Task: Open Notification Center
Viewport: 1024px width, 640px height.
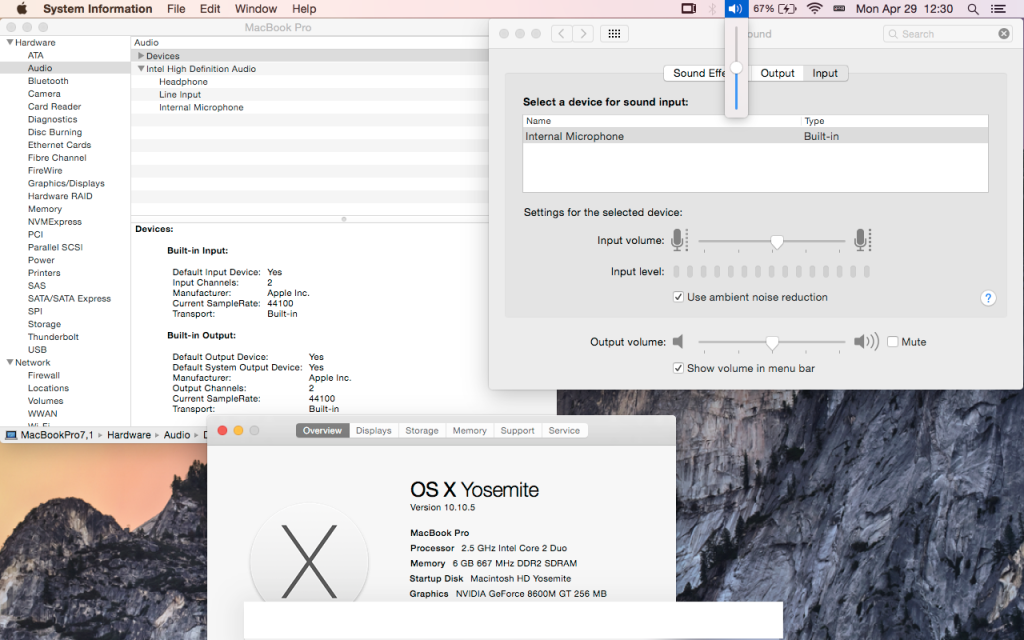Action: [x=998, y=9]
